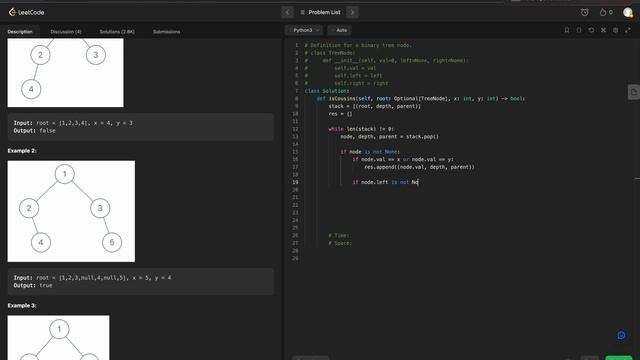Click the Example 1 tree diagram image
Image resolution: width=640 pixels, height=360 pixels.
coord(65,73)
